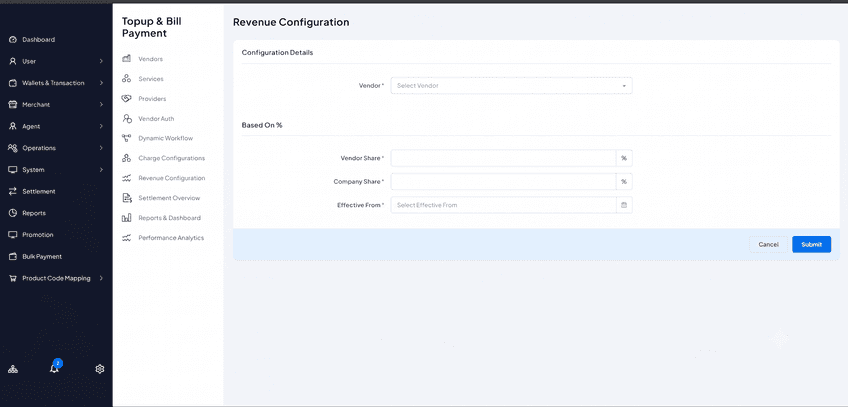Expand the Merchant menu chevron

(101, 105)
